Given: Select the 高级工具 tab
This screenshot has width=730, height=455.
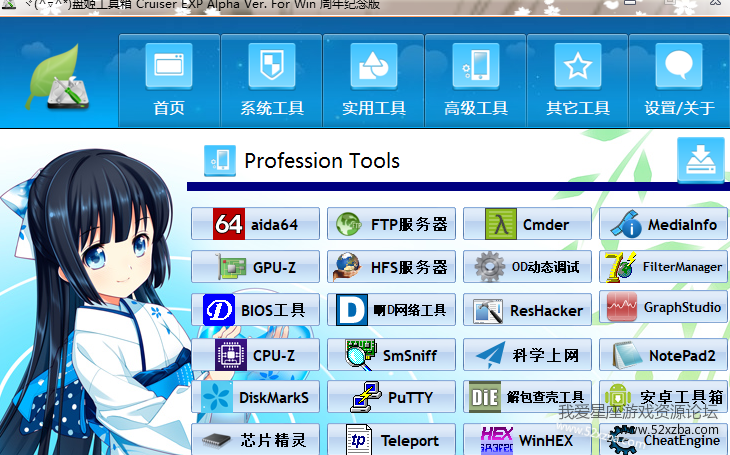Looking at the screenshot, I should click(475, 80).
